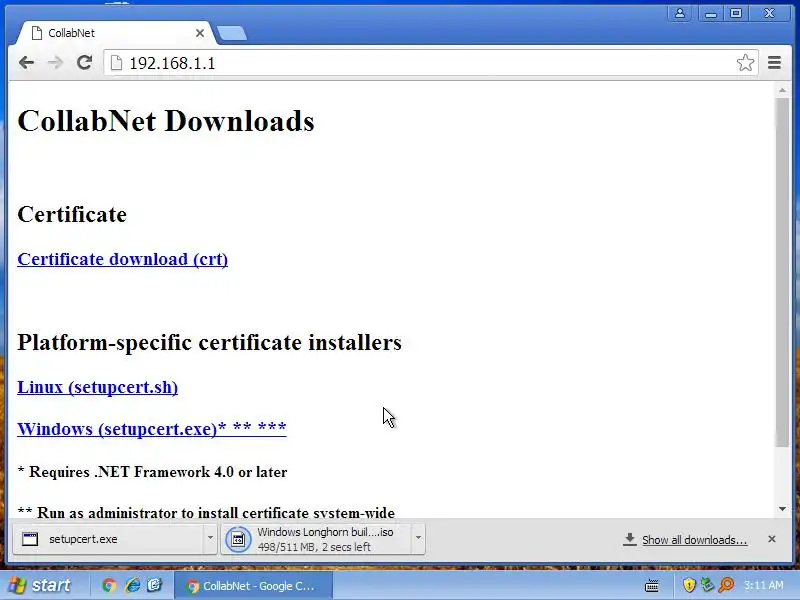Click the vertical scrollbar thumb

pos(782,273)
